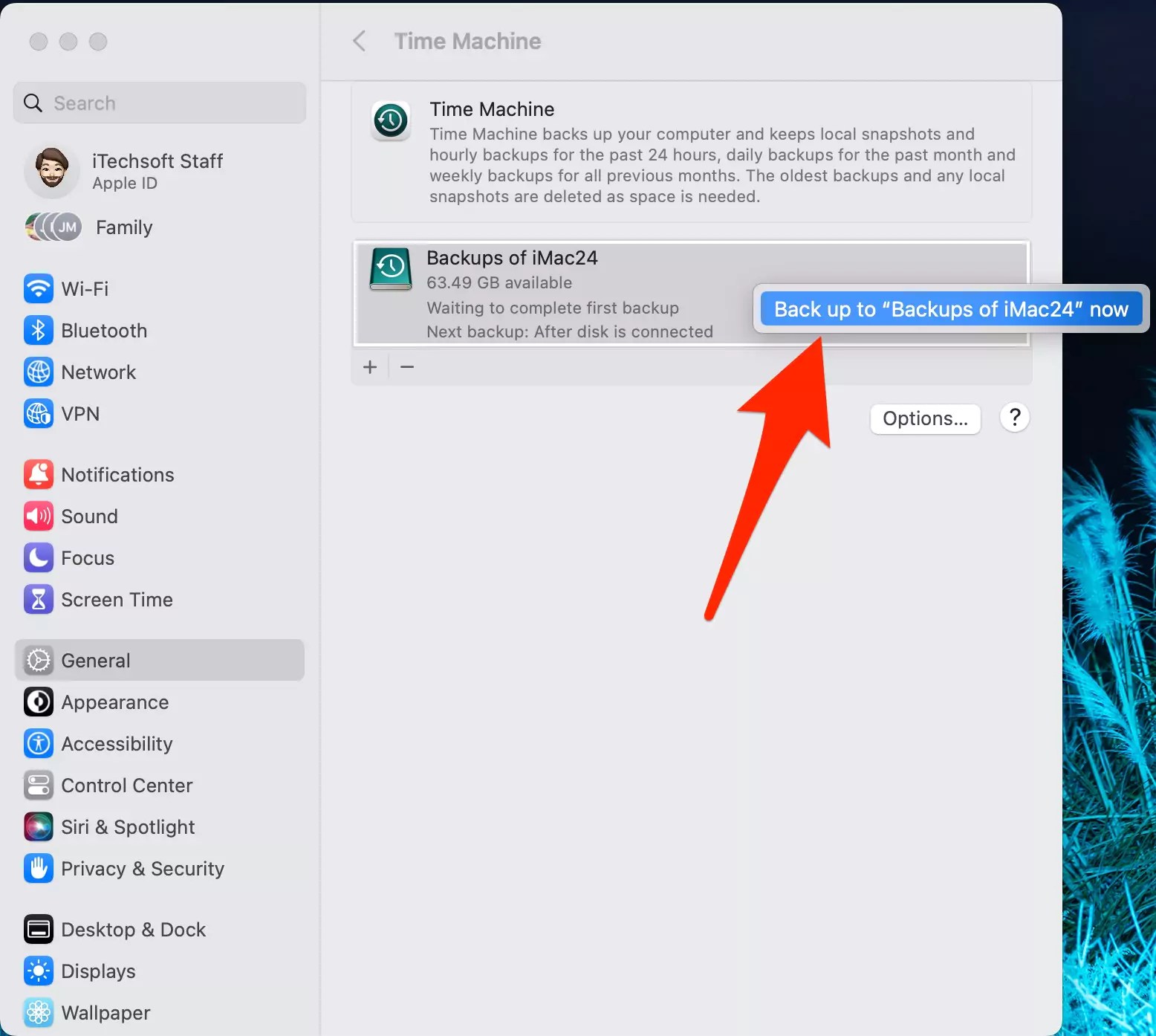The image size is (1156, 1036).
Task: Open the Time Machine Options dialog
Action: (x=924, y=418)
